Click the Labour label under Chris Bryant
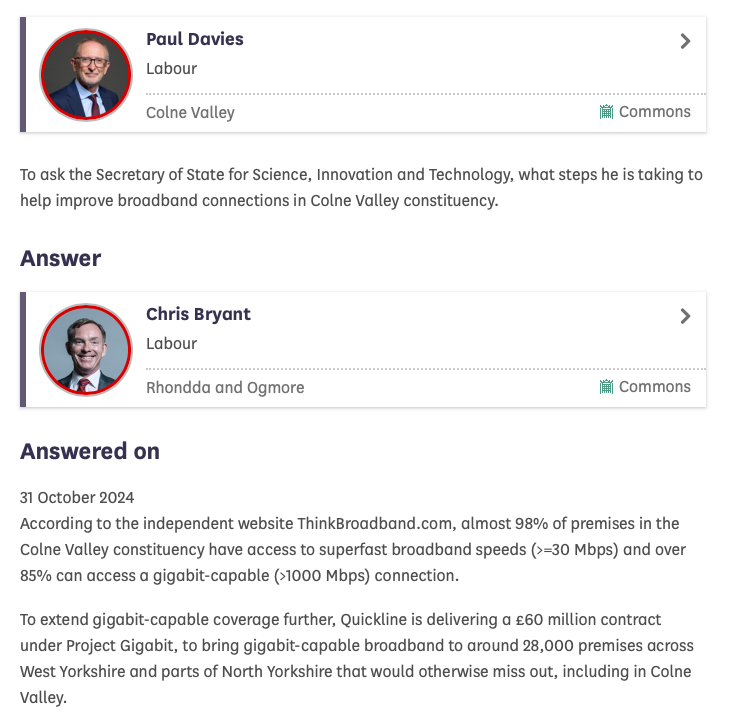Viewport: 733px width, 719px height. 171,344
